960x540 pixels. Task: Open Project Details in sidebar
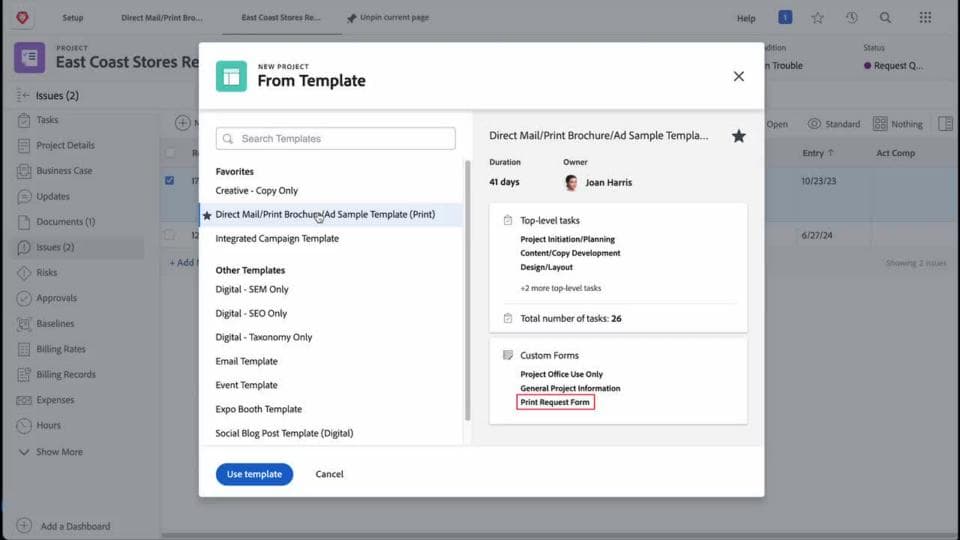click(x=66, y=146)
